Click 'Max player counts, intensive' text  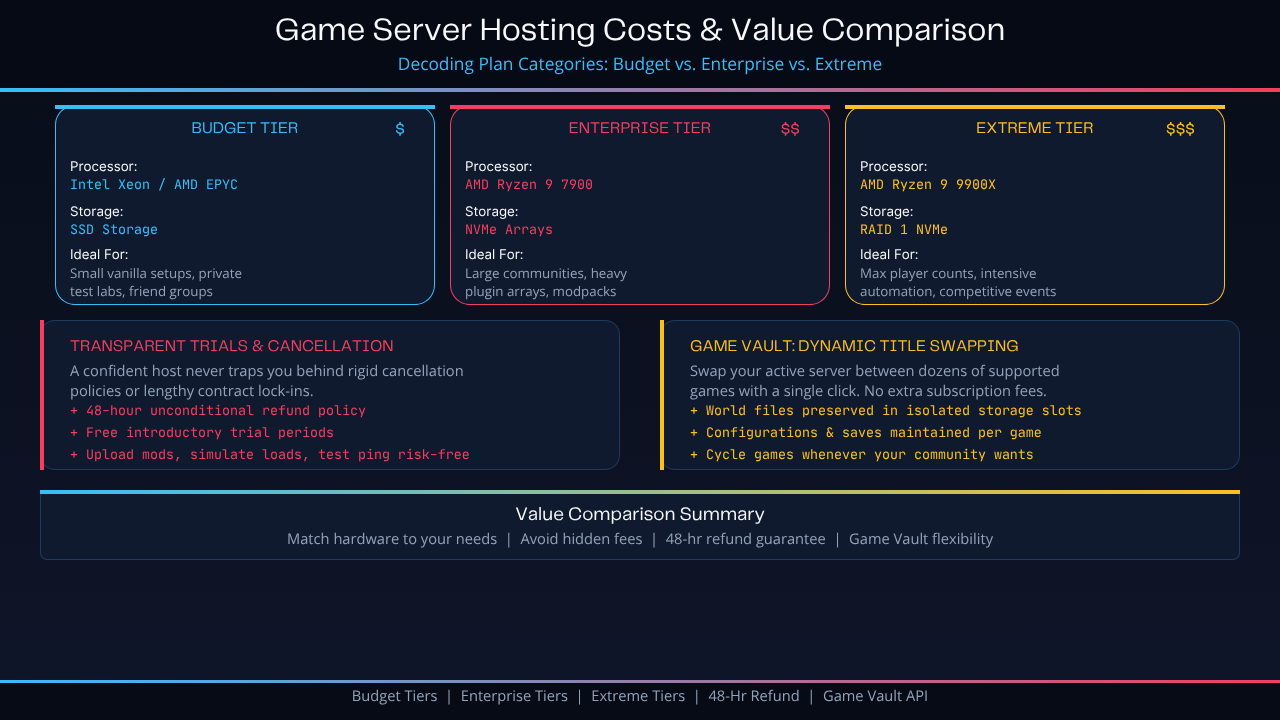[948, 273]
